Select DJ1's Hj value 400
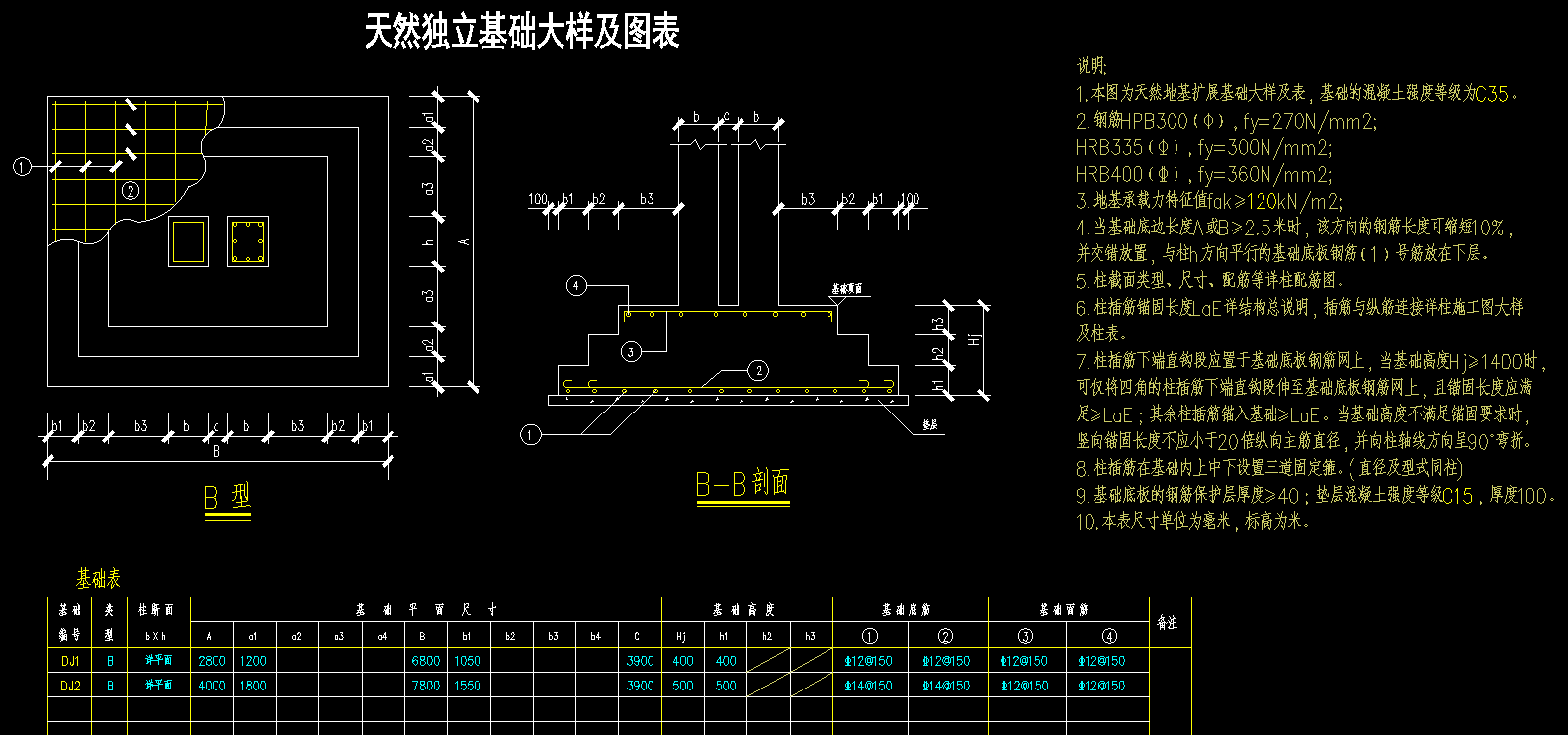The image size is (1568, 735). point(683,661)
